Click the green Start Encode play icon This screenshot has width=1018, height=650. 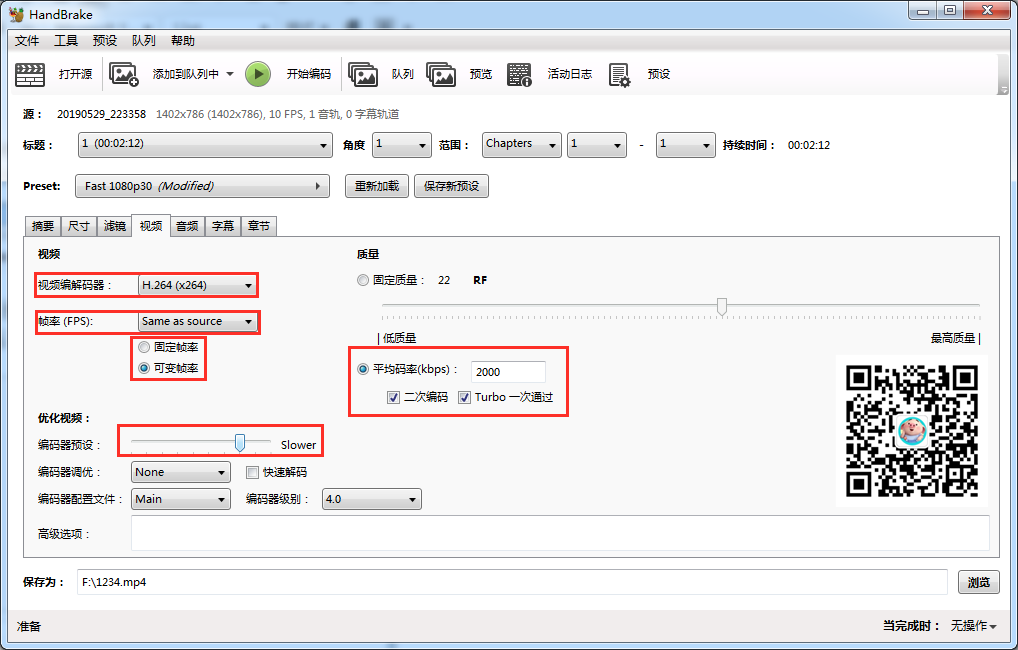pyautogui.click(x=258, y=74)
